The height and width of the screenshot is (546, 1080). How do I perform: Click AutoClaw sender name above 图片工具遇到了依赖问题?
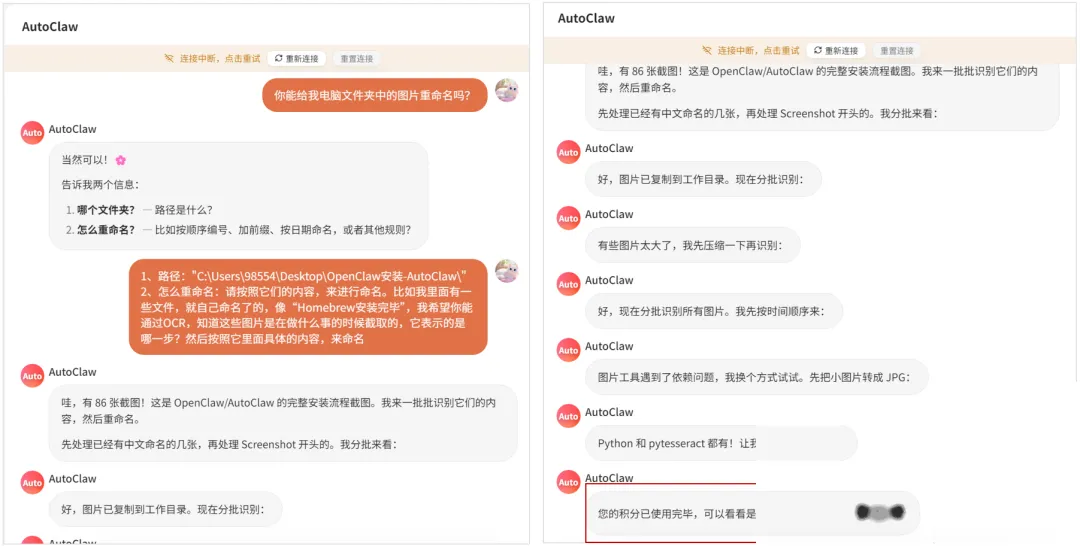click(609, 346)
